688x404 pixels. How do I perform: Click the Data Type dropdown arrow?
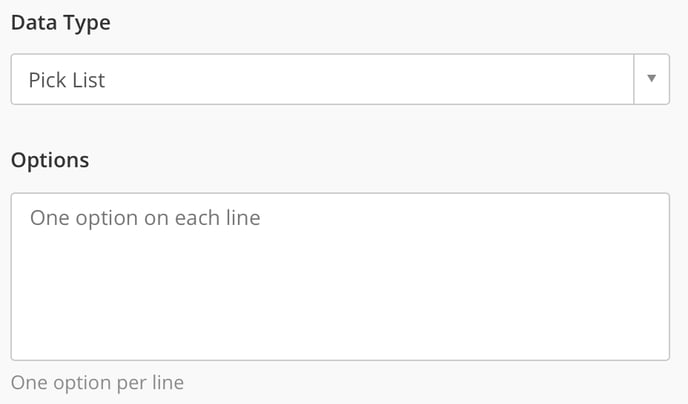(x=651, y=79)
